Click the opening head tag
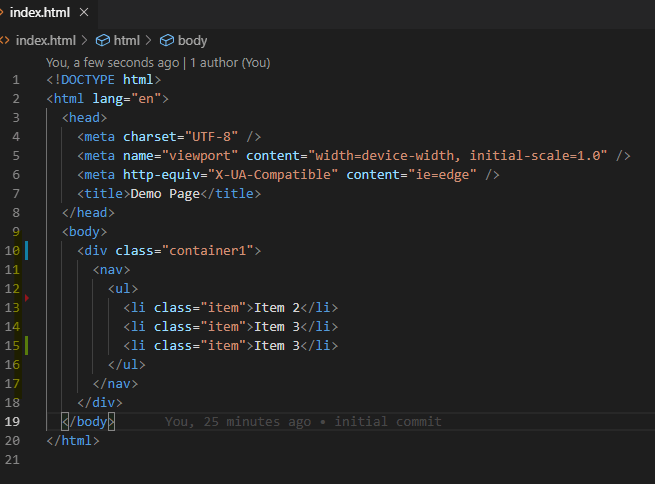 tap(84, 117)
